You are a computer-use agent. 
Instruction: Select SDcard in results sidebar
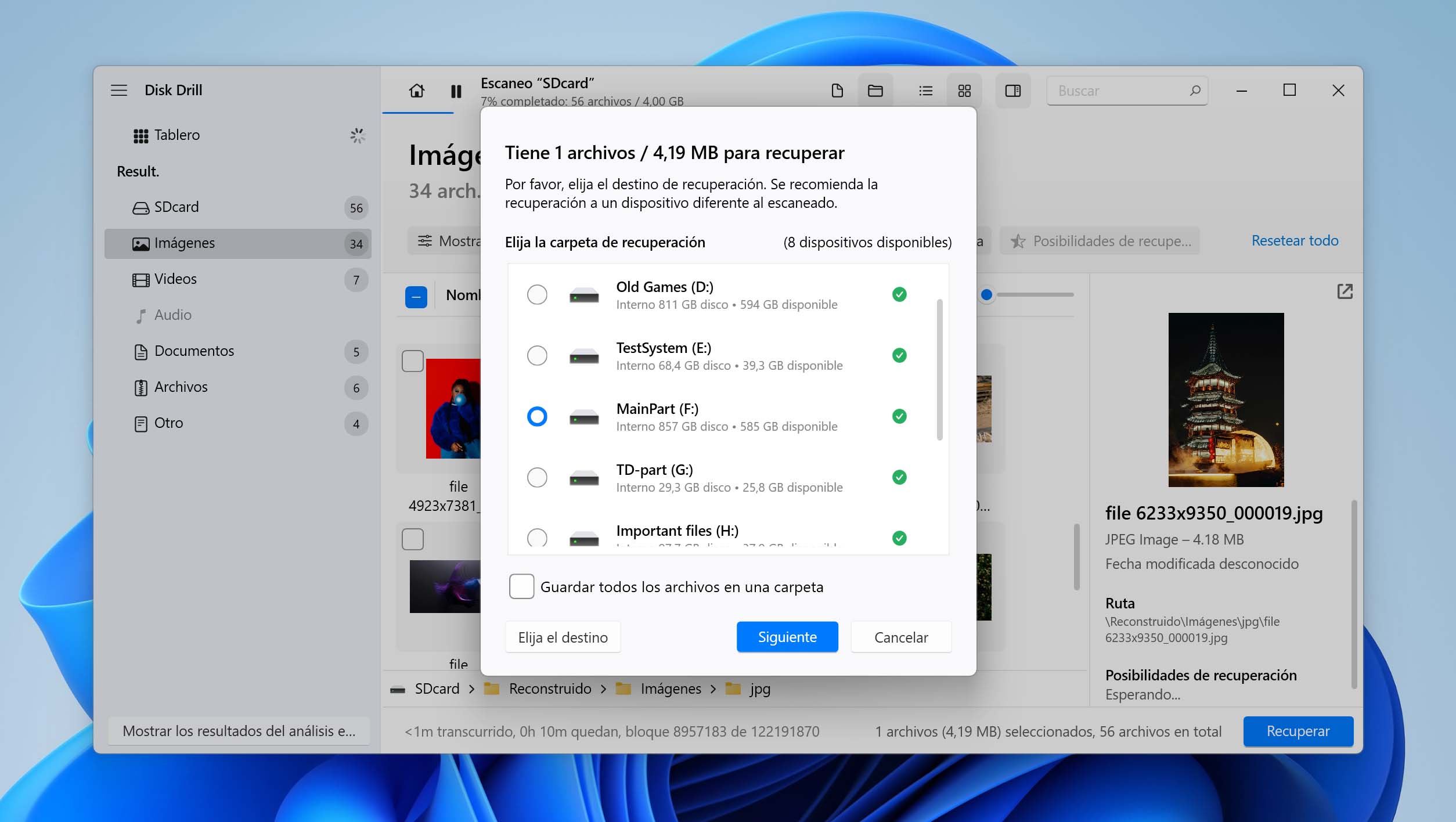tap(238, 207)
